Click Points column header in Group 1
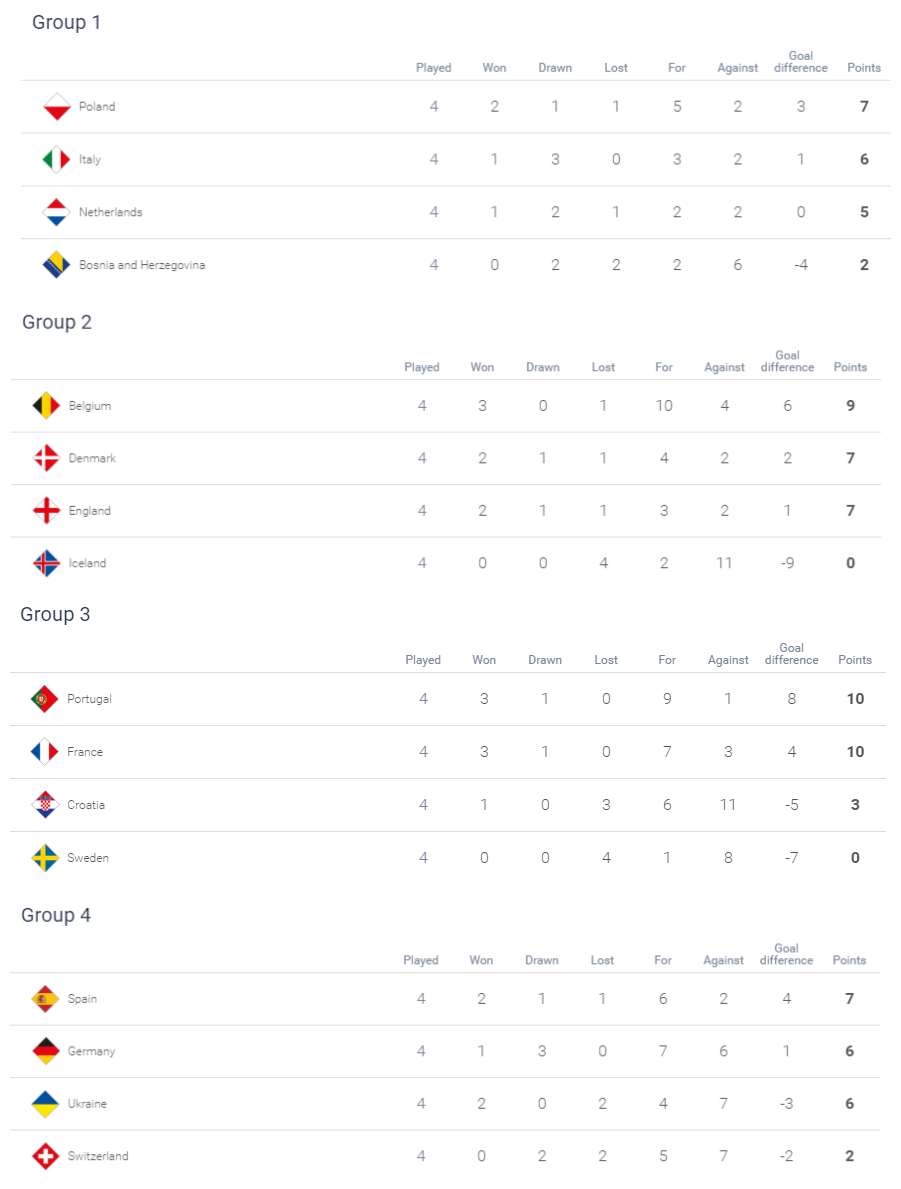Image resolution: width=901 pixels, height=1189 pixels. pos(864,67)
